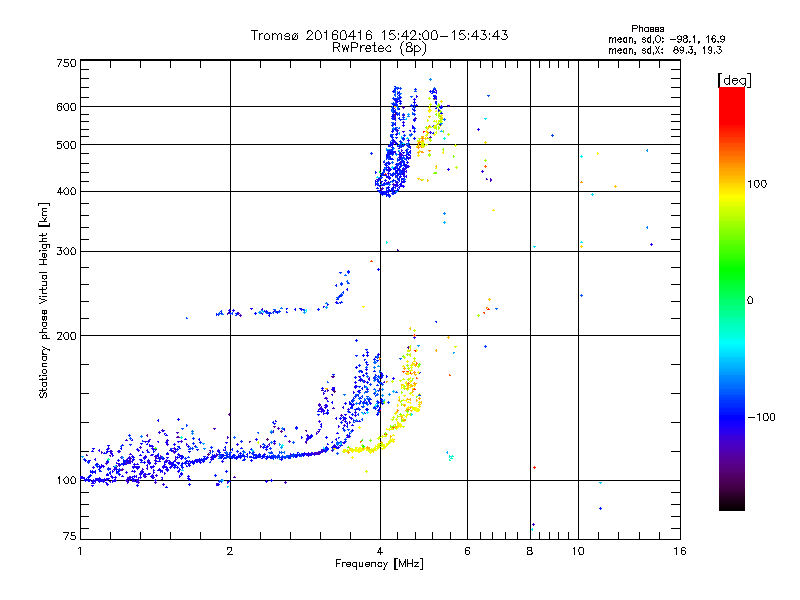The height and width of the screenshot is (600, 800).
Task: Click the x-axis '10' tick label
Action: 578,551
